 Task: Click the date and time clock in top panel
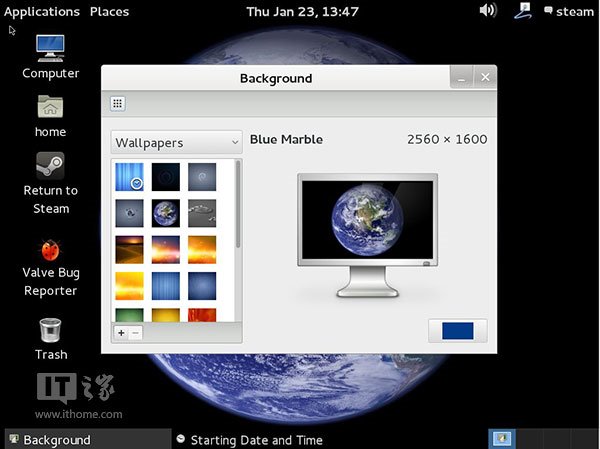[302, 11]
